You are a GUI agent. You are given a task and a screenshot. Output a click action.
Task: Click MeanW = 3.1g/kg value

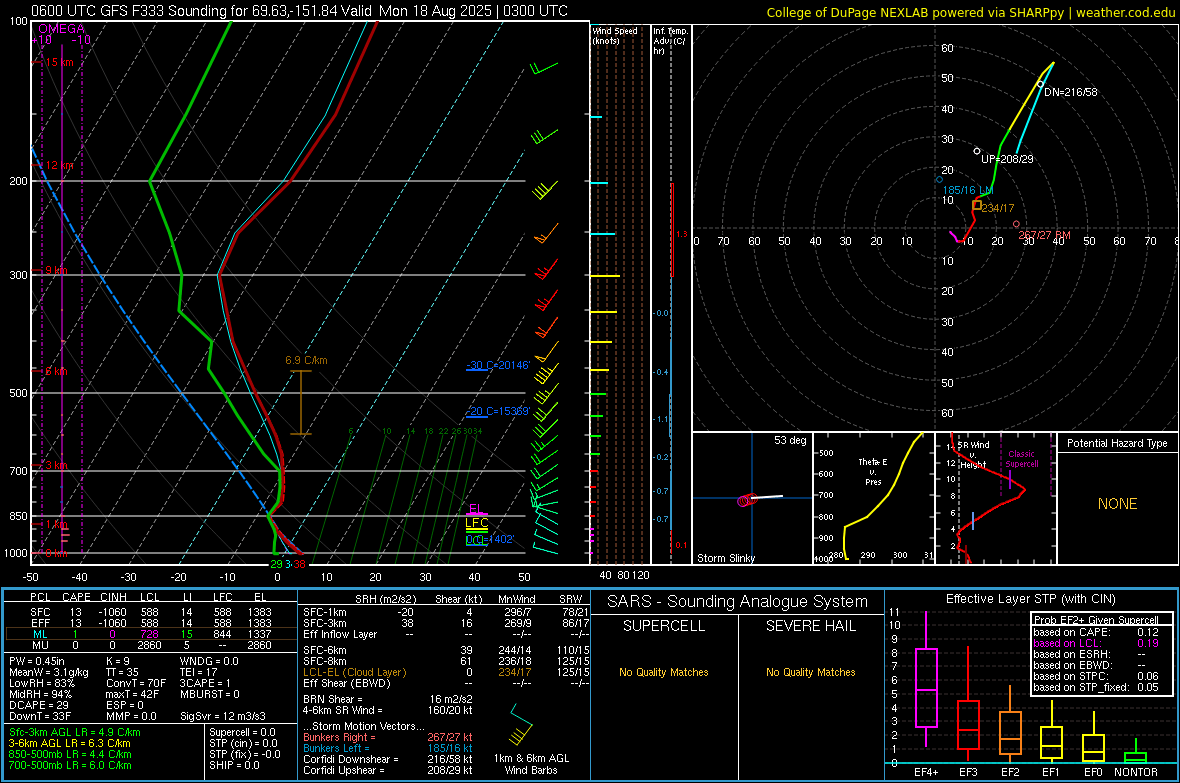(x=49, y=672)
